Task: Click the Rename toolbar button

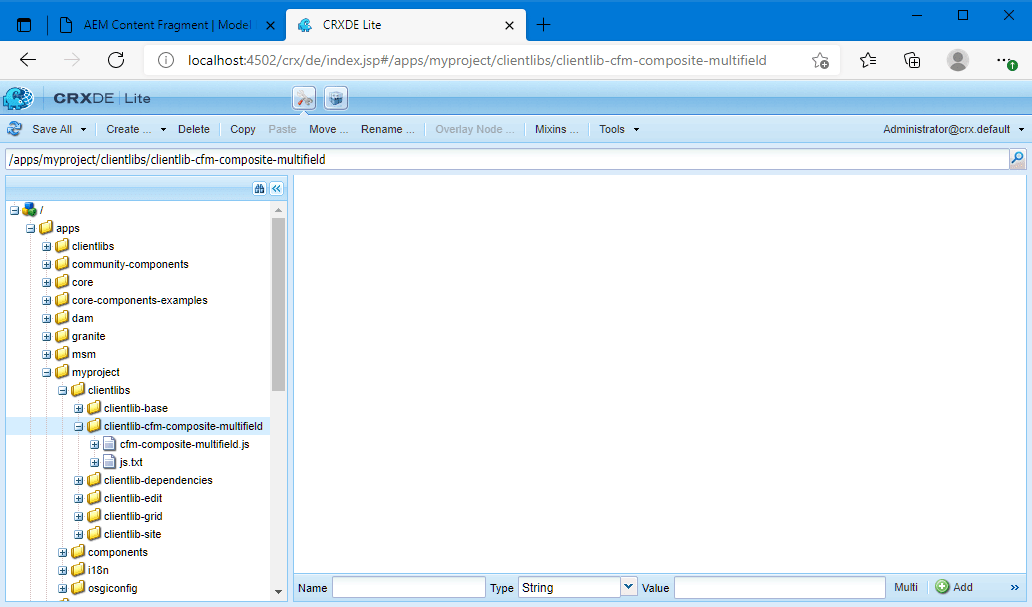Action: pos(387,129)
